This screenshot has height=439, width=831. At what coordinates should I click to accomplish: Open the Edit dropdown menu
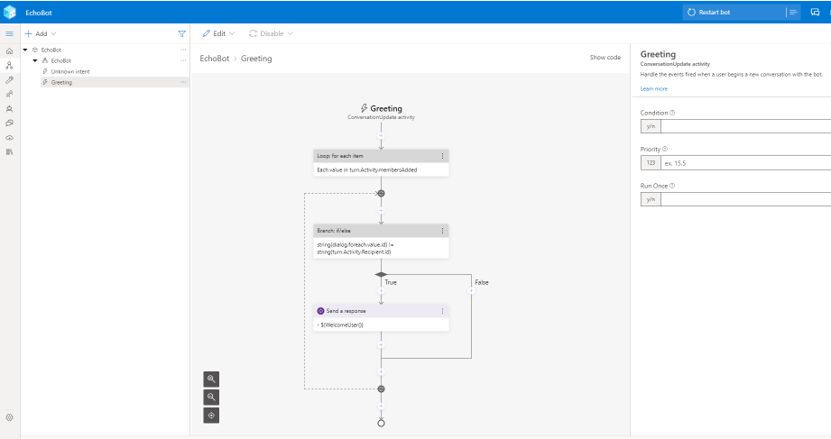click(218, 33)
